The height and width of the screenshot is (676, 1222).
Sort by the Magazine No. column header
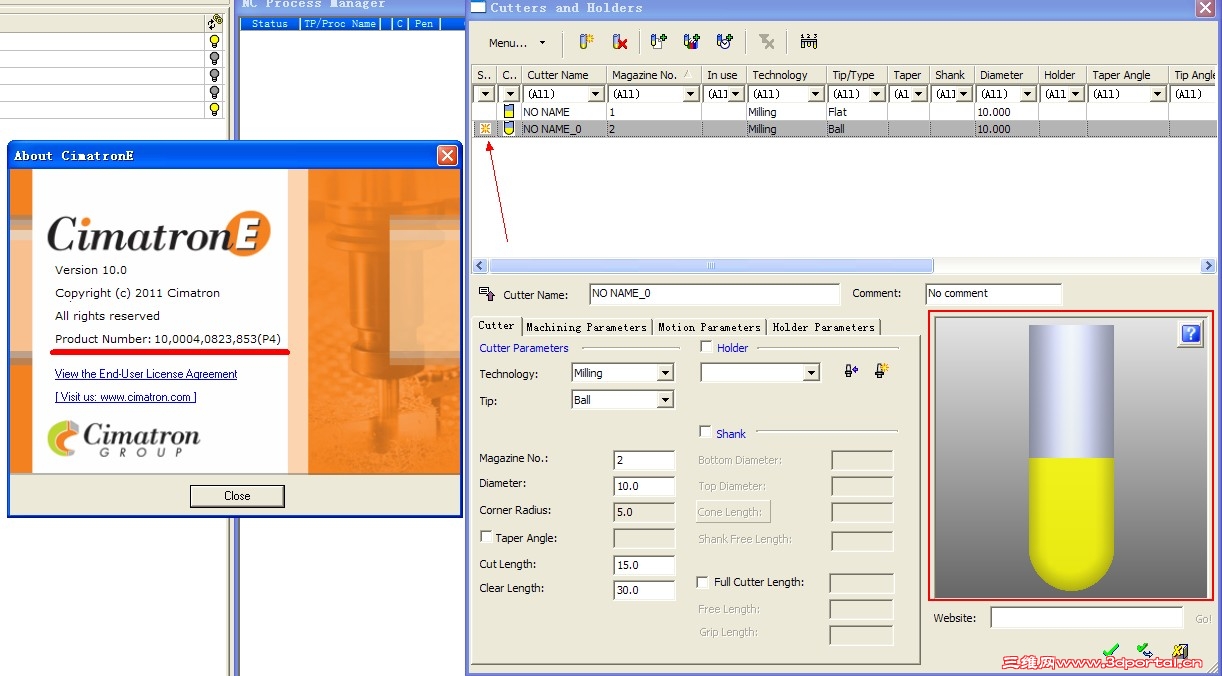[x=654, y=75]
